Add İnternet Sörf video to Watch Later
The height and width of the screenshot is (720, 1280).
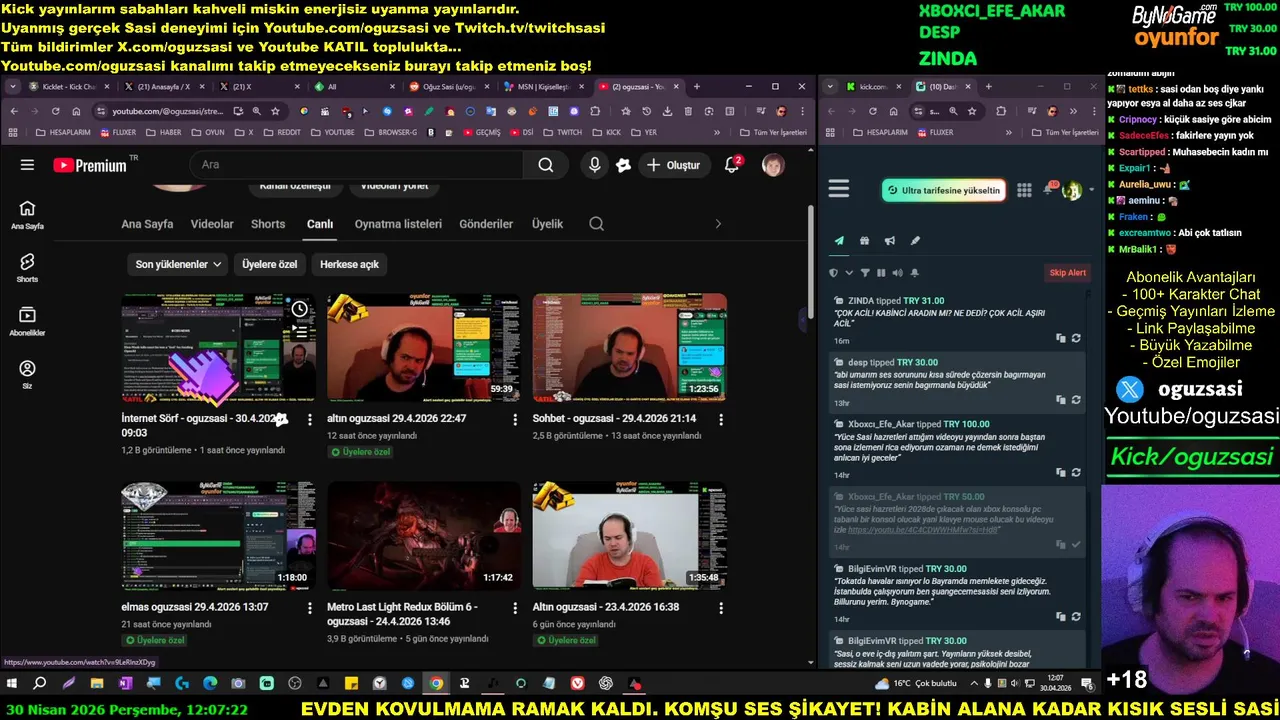pos(299,309)
